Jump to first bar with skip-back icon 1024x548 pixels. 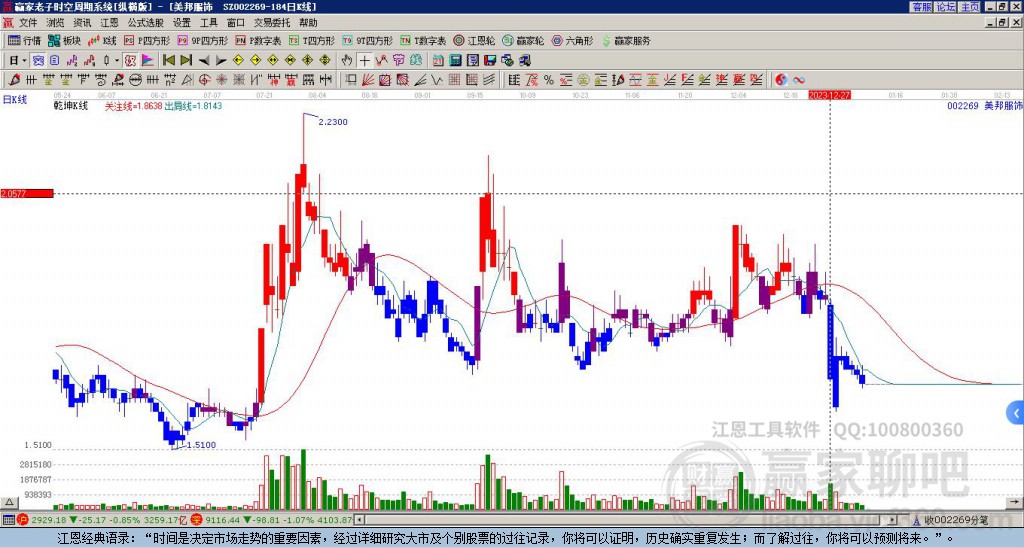coord(168,60)
